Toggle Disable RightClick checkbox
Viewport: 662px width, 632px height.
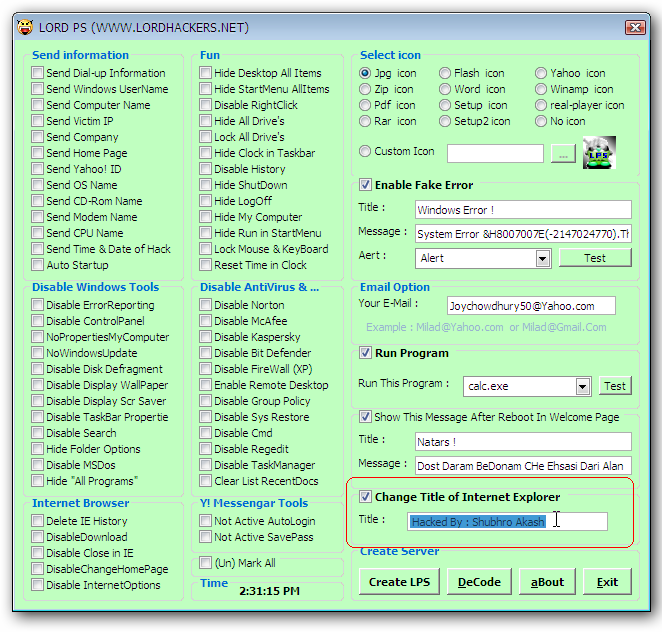[x=205, y=105]
